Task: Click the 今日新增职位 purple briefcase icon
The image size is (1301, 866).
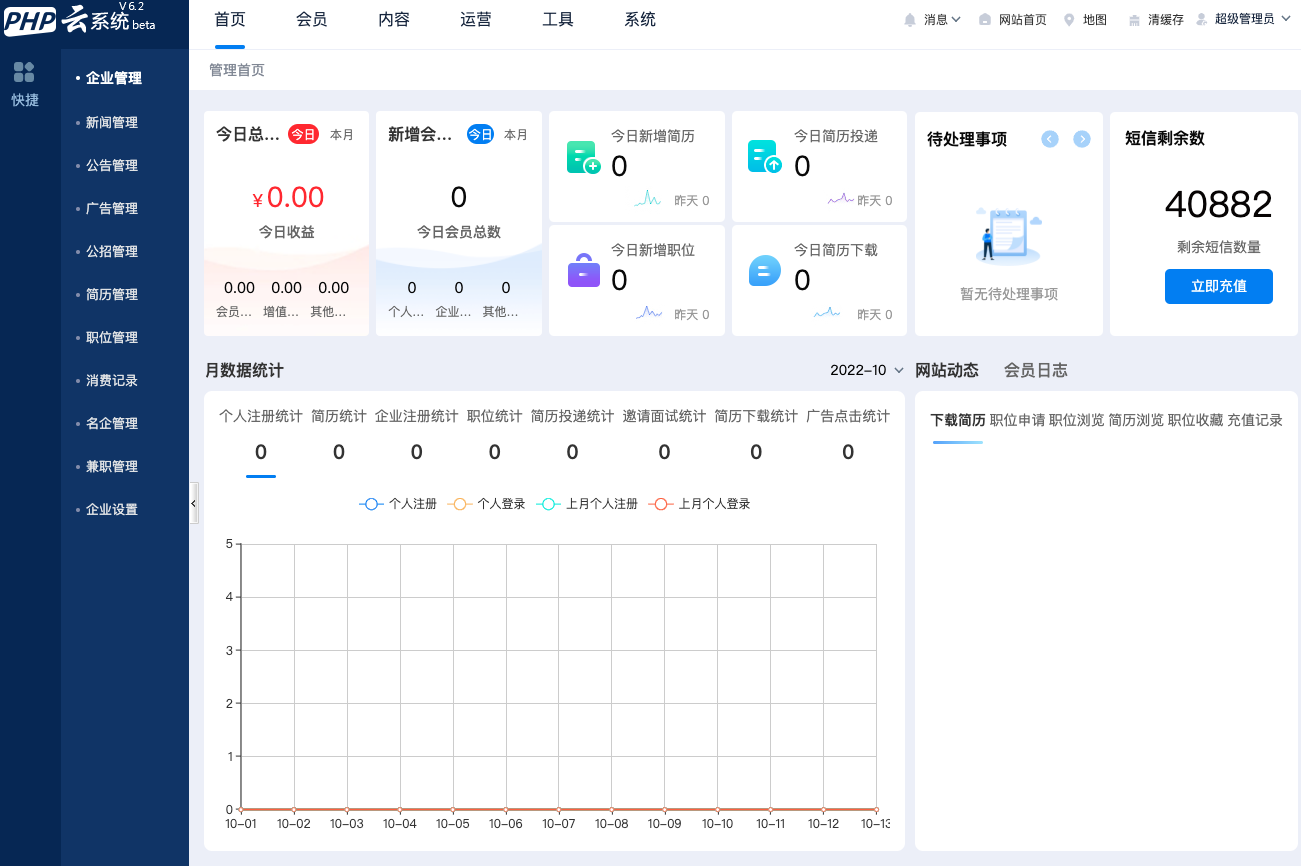Action: 583,271
